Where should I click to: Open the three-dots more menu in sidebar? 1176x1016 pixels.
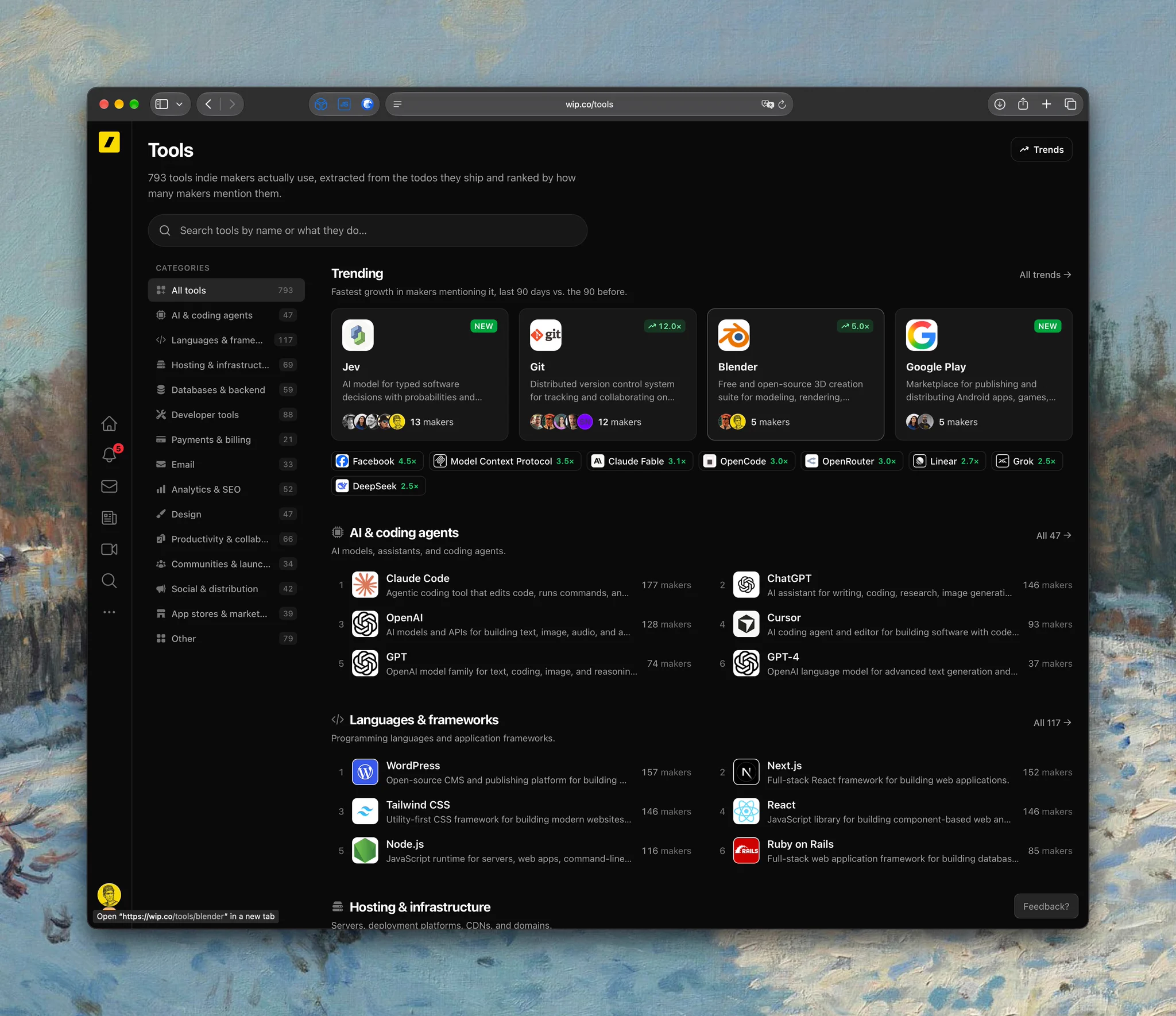(x=109, y=612)
